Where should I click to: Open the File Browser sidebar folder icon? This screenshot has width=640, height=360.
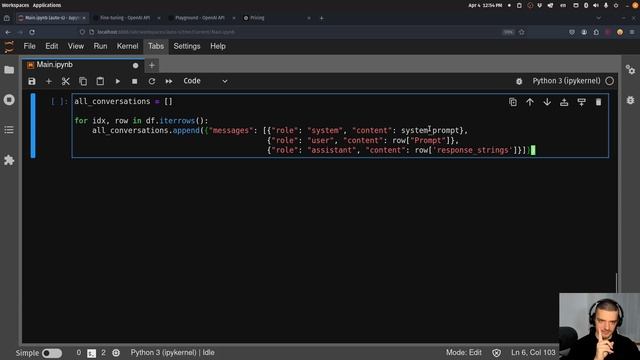coord(9,70)
